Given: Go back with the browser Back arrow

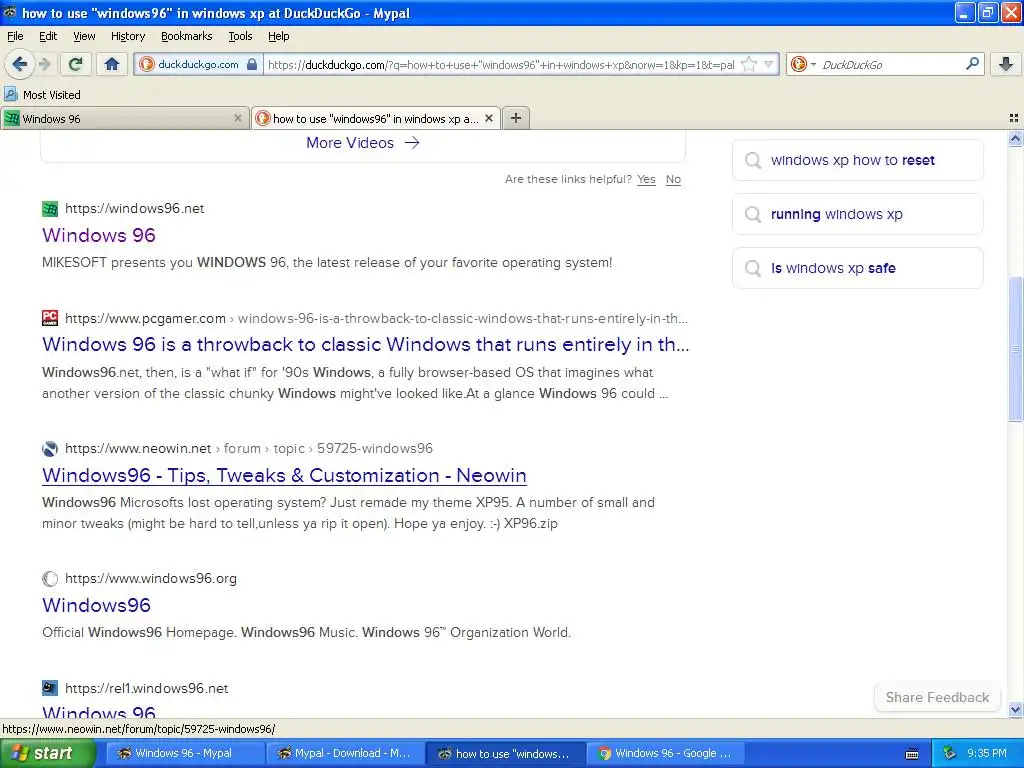Looking at the screenshot, I should pos(19,64).
